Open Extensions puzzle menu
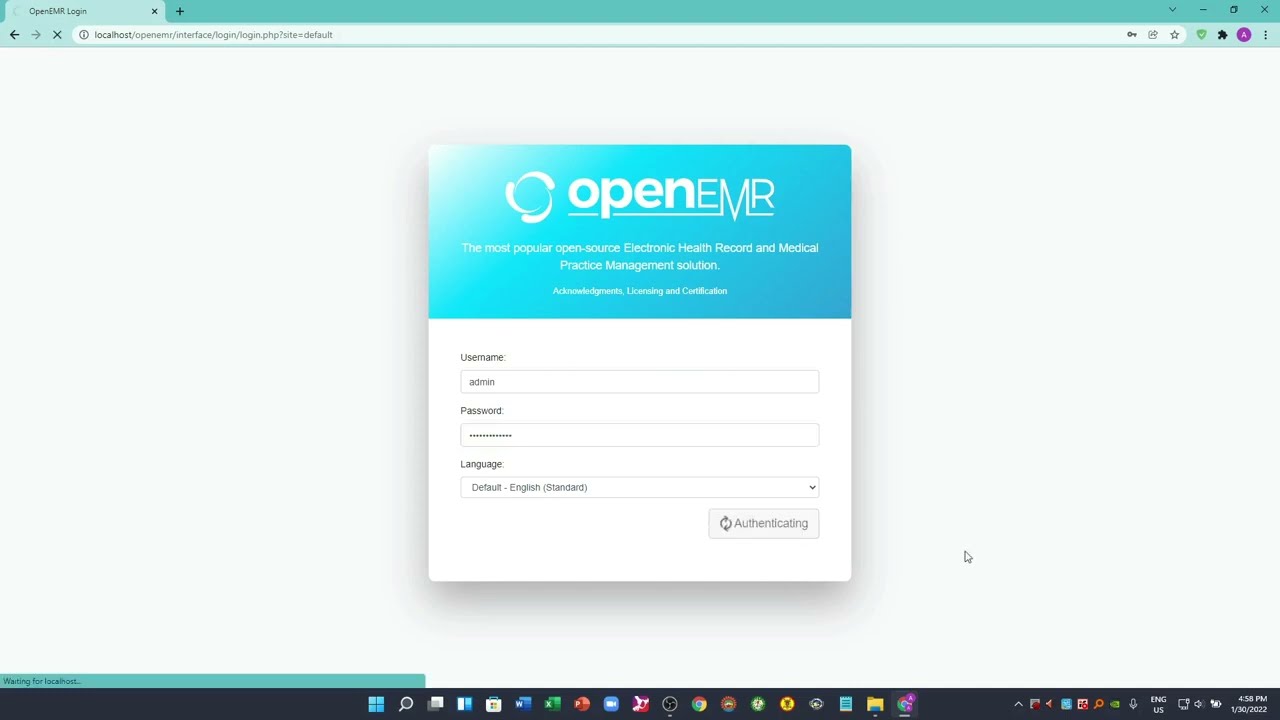Screen dimensions: 1280x720 pyautogui.click(x=1222, y=35)
